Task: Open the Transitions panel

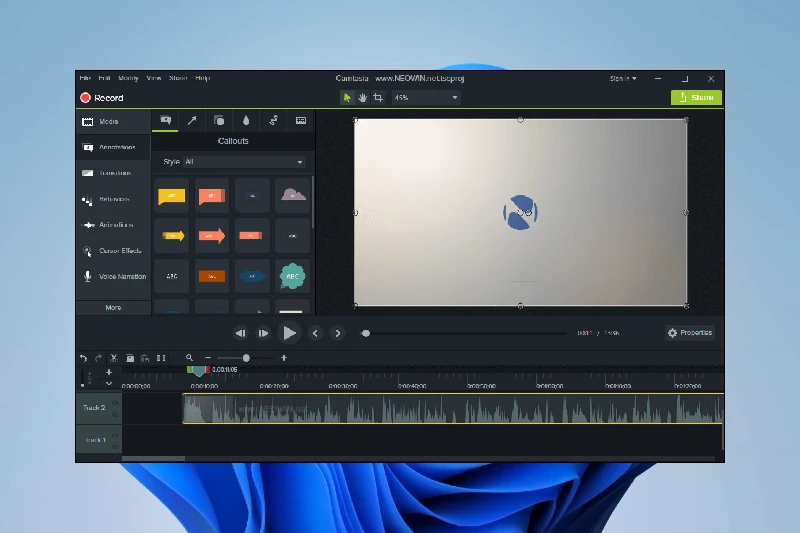Action: 113,173
